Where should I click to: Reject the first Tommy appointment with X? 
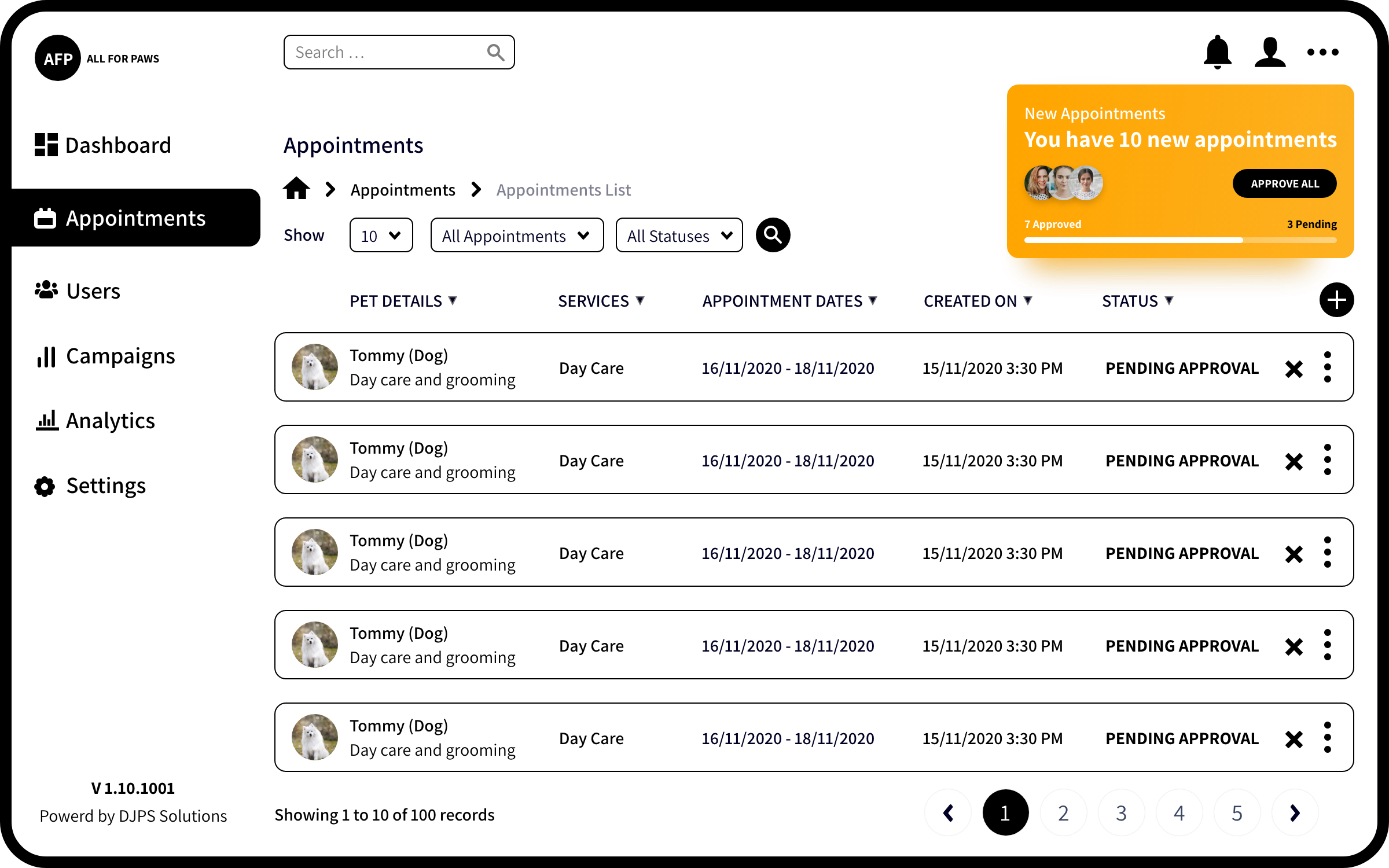click(x=1294, y=369)
